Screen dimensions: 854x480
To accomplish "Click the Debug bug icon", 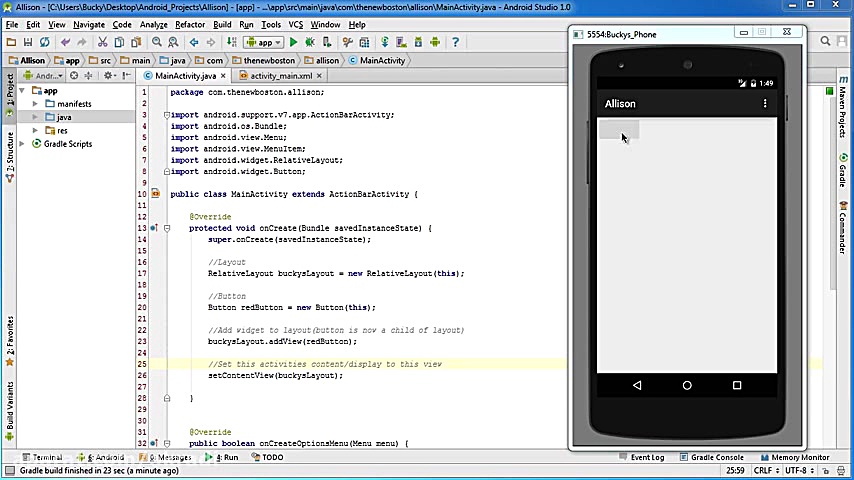I will click(x=310, y=42).
